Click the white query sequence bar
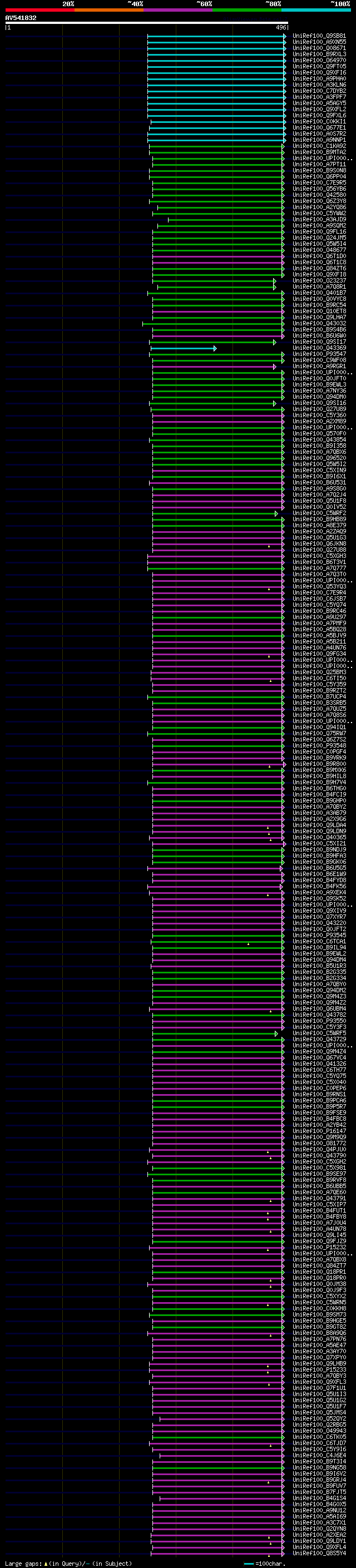The width and height of the screenshot is (356, 1568). [x=147, y=23]
